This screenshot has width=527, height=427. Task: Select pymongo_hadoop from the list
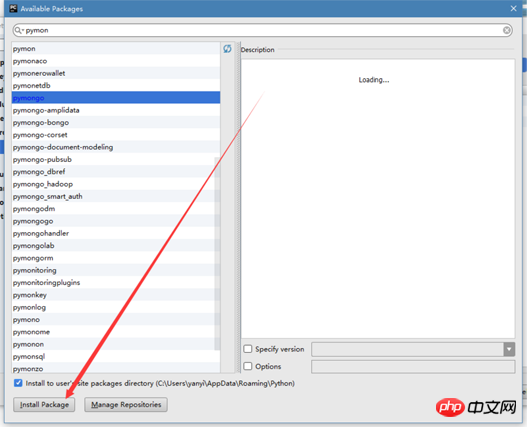coord(116,184)
